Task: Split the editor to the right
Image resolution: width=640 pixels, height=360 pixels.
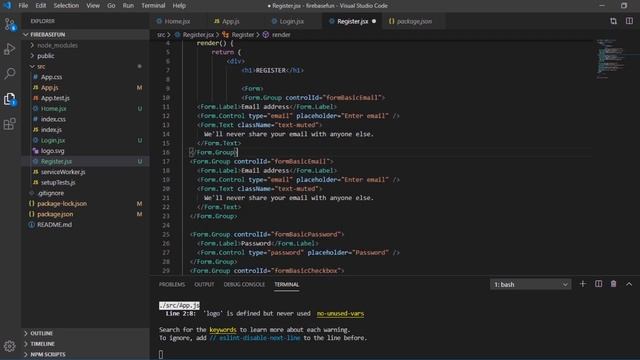Action: (629, 21)
